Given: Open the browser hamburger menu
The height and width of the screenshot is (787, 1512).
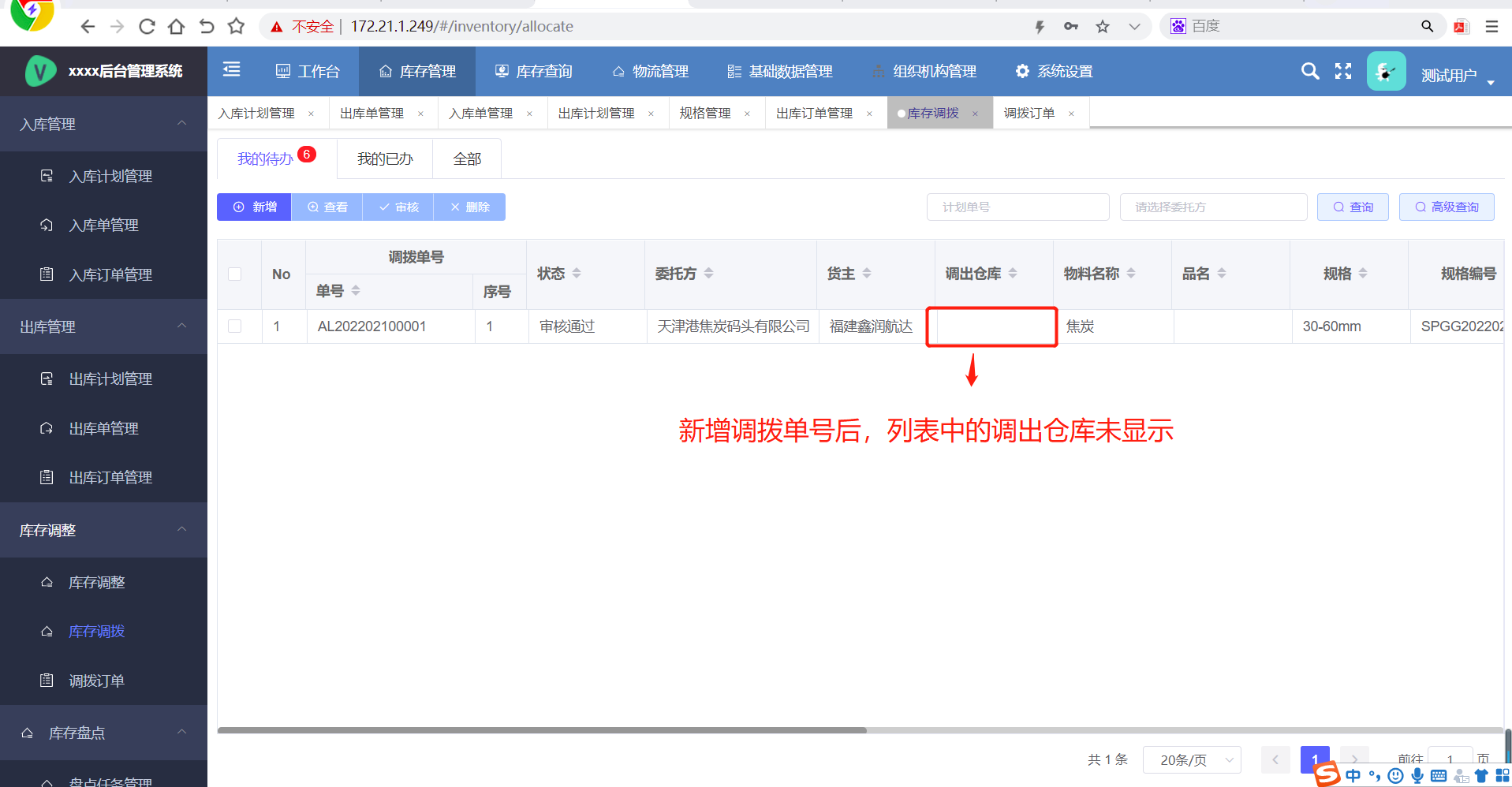Looking at the screenshot, I should (1491, 27).
